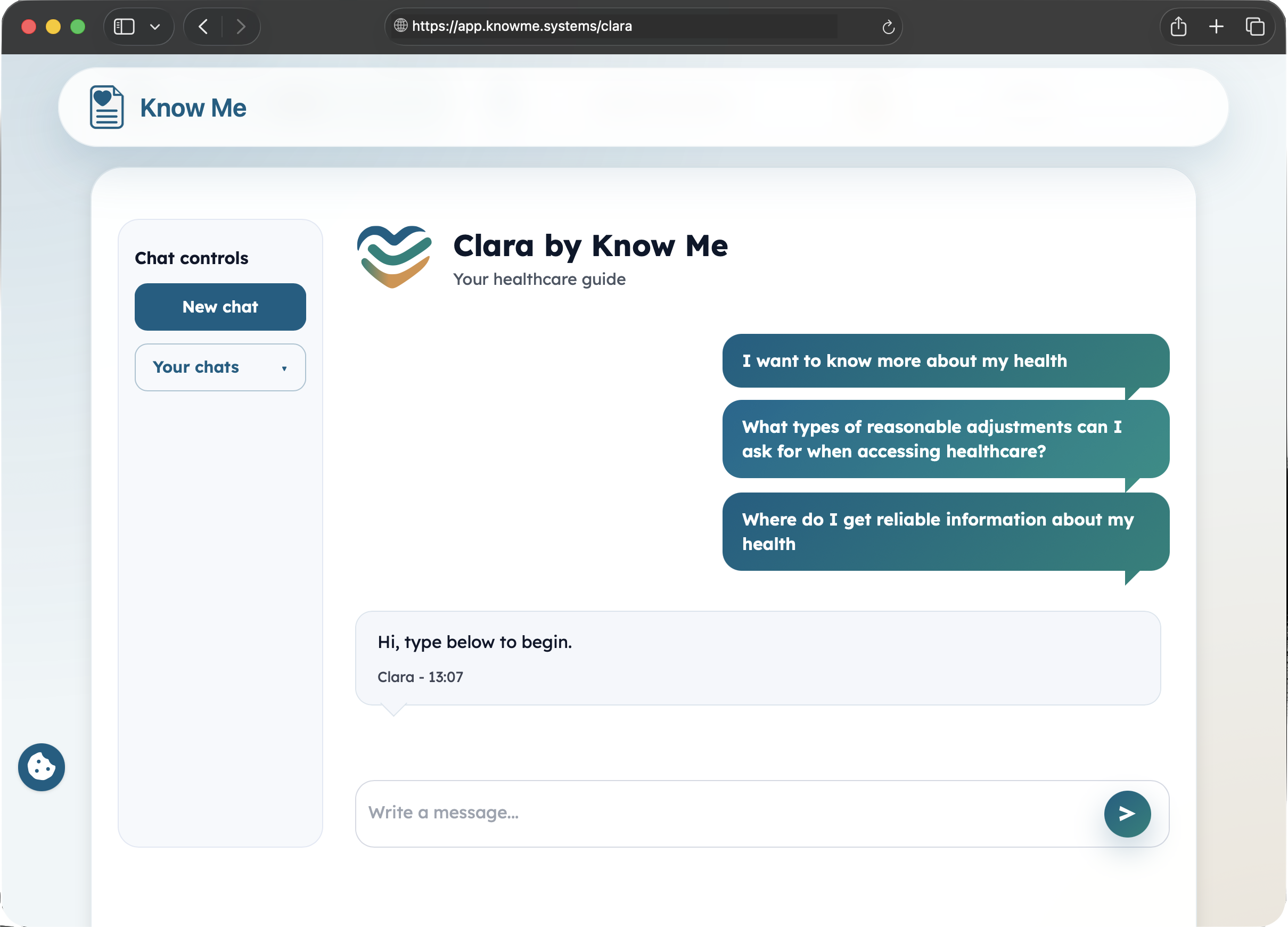Viewport: 1288px width, 927px height.
Task: Go back with the browser back arrow
Action: coord(203,26)
